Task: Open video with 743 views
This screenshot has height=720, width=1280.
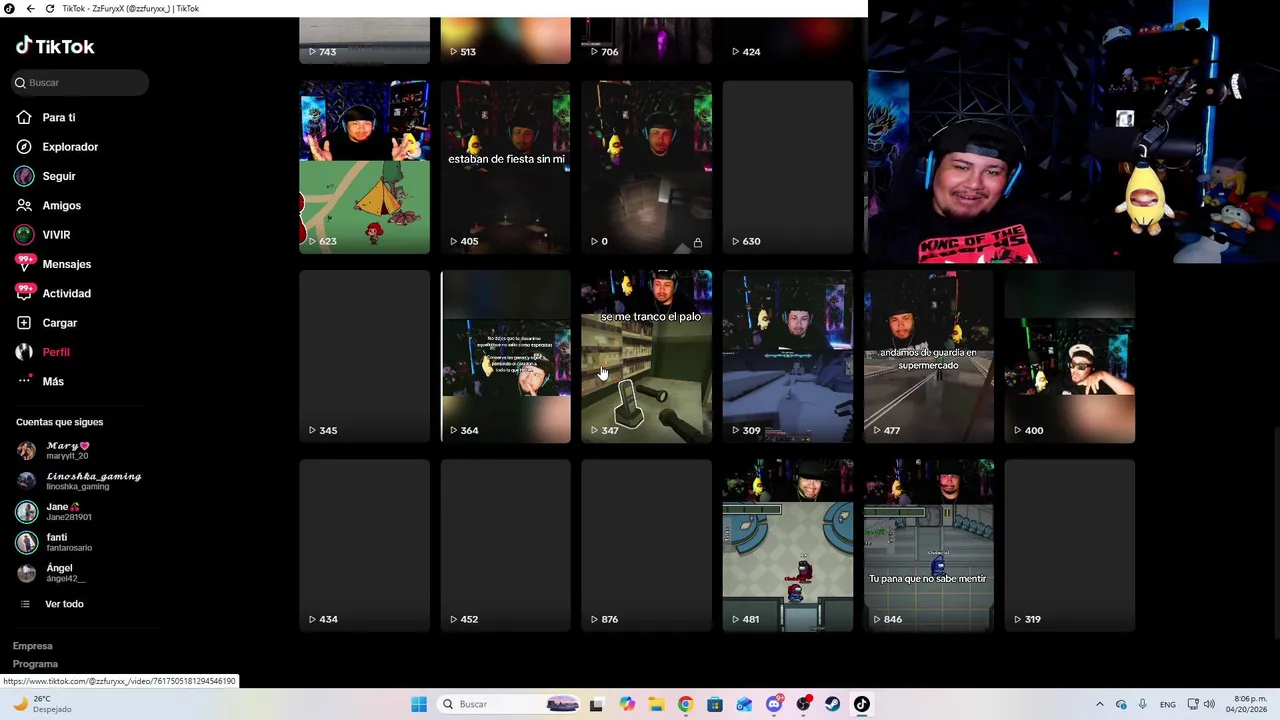Action: [x=364, y=41]
